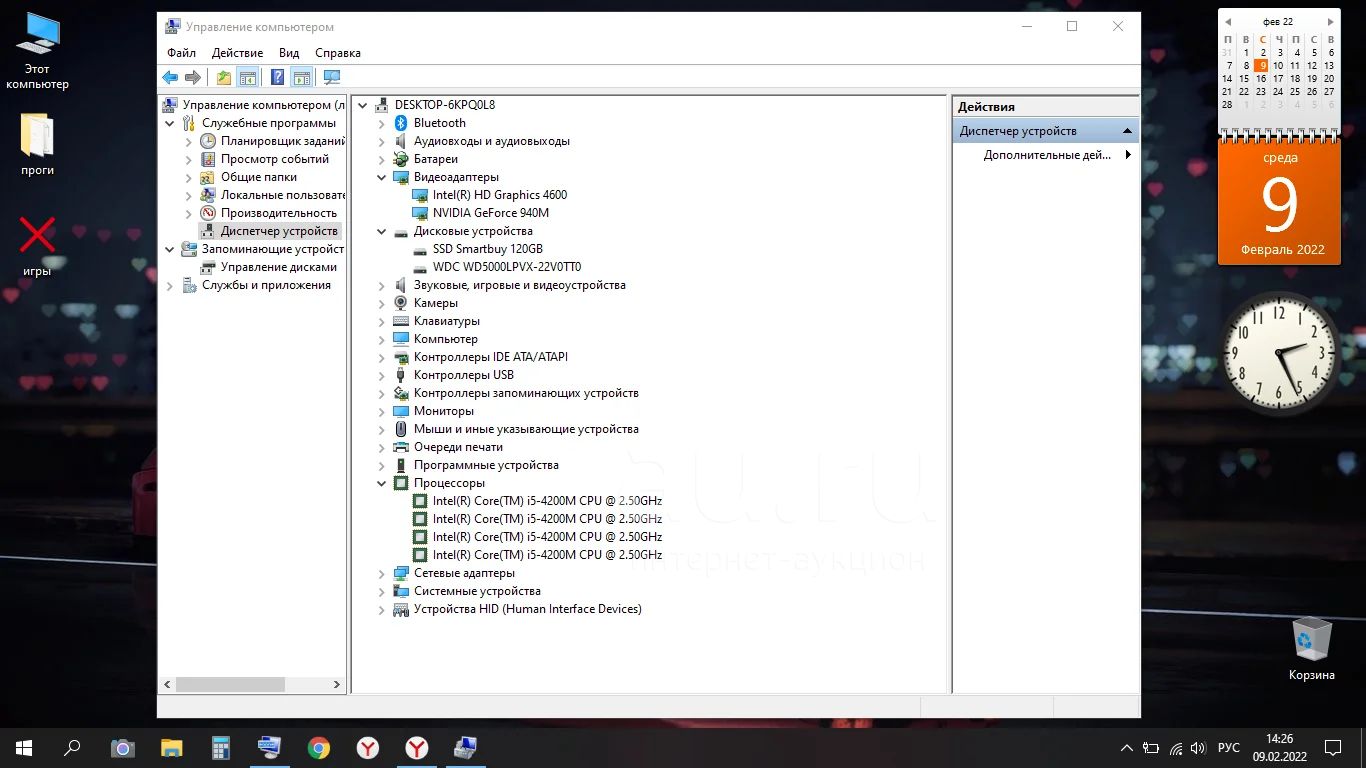Select Производительность in the left tree

[279, 213]
